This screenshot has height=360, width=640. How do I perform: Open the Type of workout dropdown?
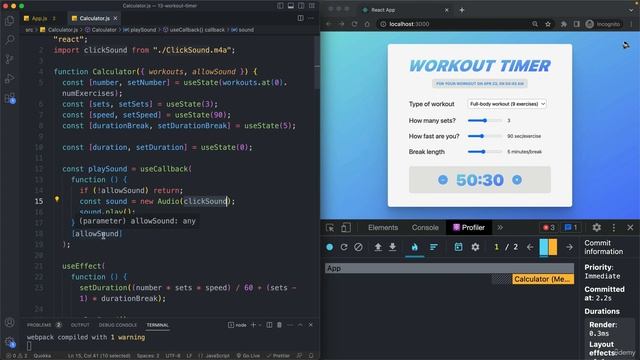(x=507, y=104)
